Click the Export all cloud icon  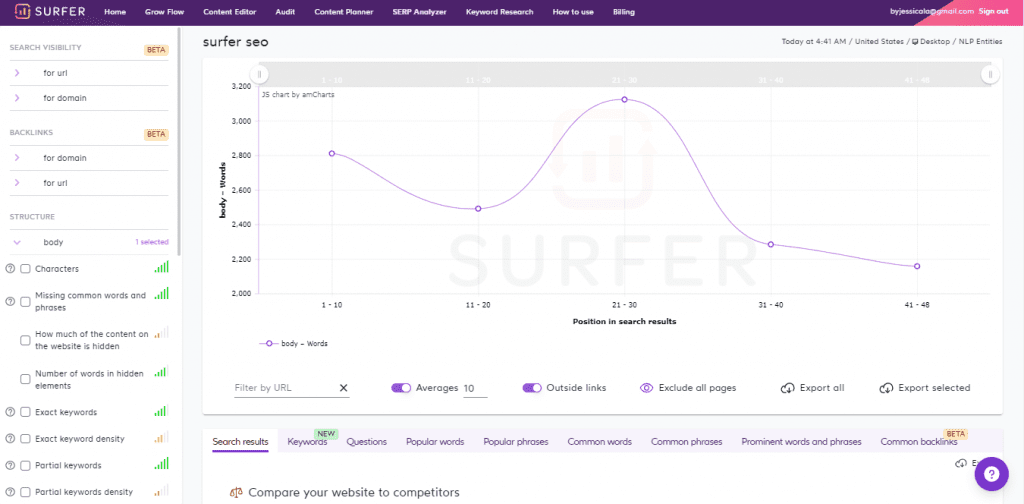tap(788, 388)
